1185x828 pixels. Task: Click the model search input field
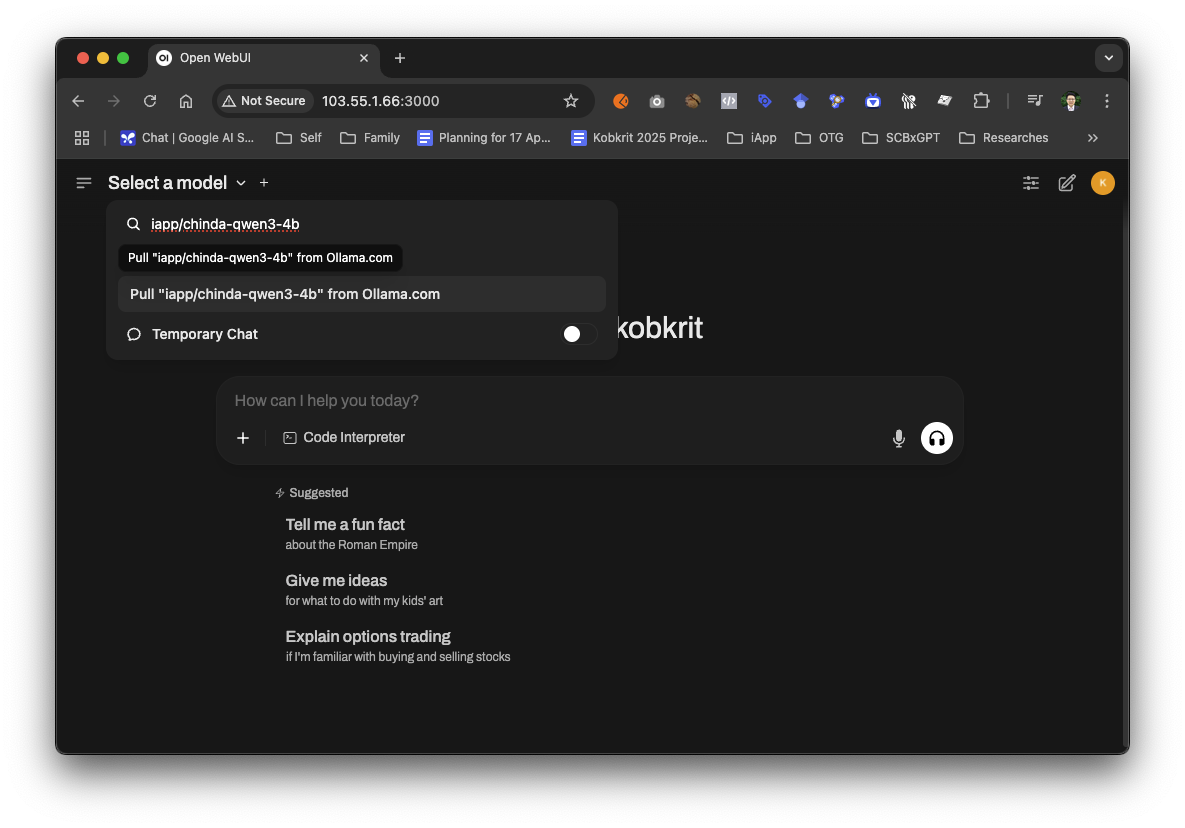coord(370,224)
